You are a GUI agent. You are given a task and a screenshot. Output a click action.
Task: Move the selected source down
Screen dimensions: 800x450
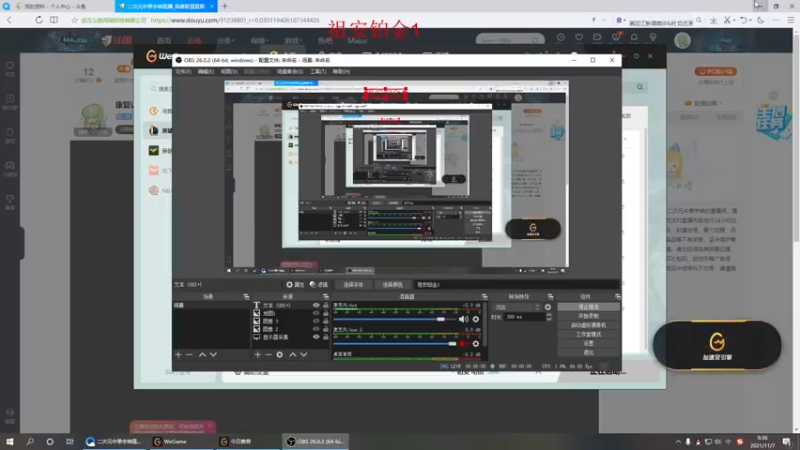pyautogui.click(x=304, y=354)
